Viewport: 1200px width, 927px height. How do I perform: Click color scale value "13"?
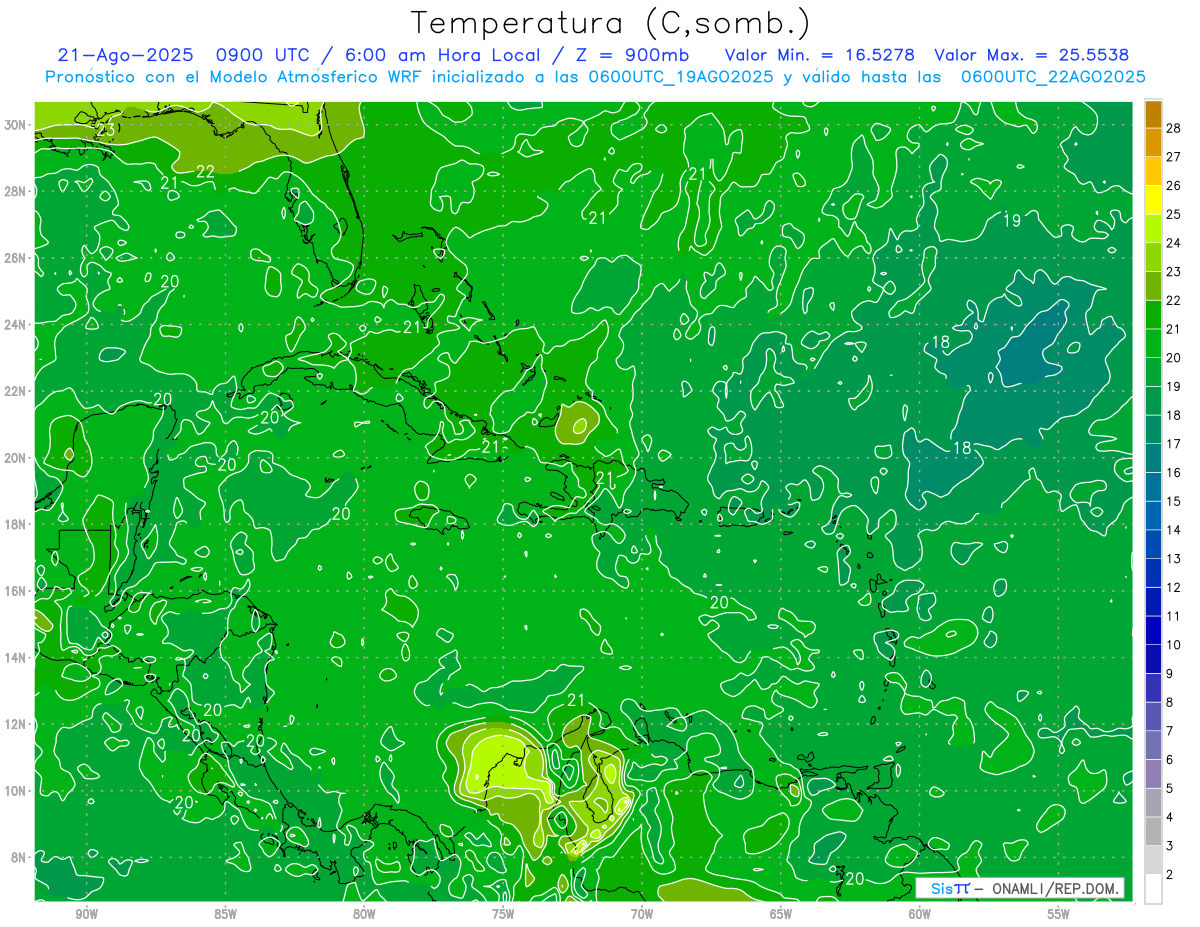pyautogui.click(x=1174, y=559)
